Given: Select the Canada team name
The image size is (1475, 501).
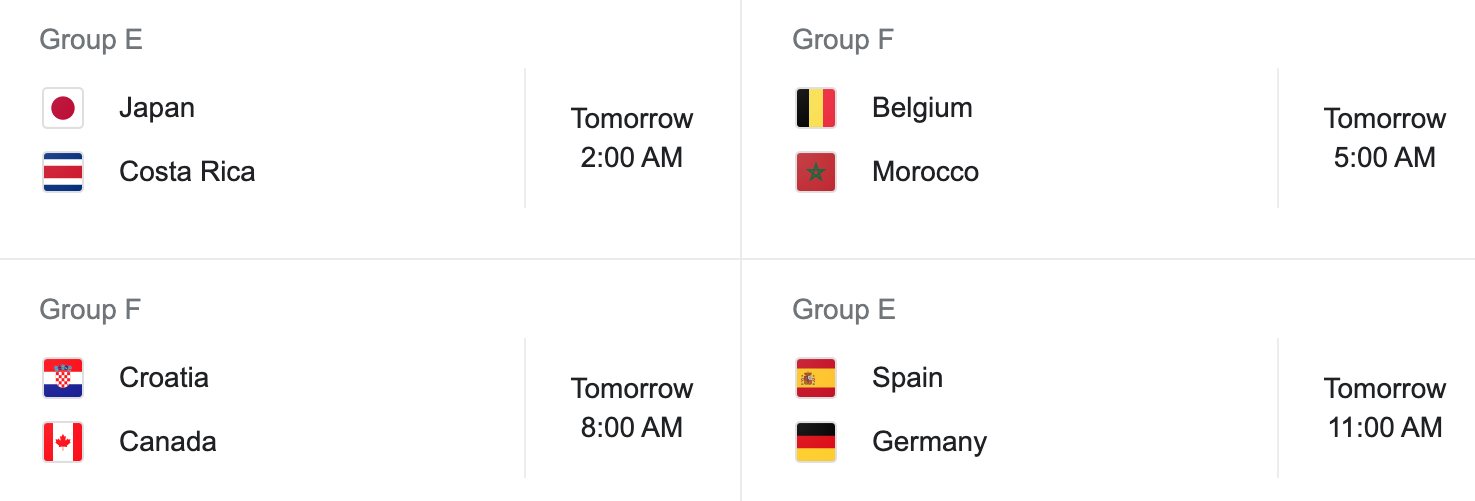Looking at the screenshot, I should point(168,442).
